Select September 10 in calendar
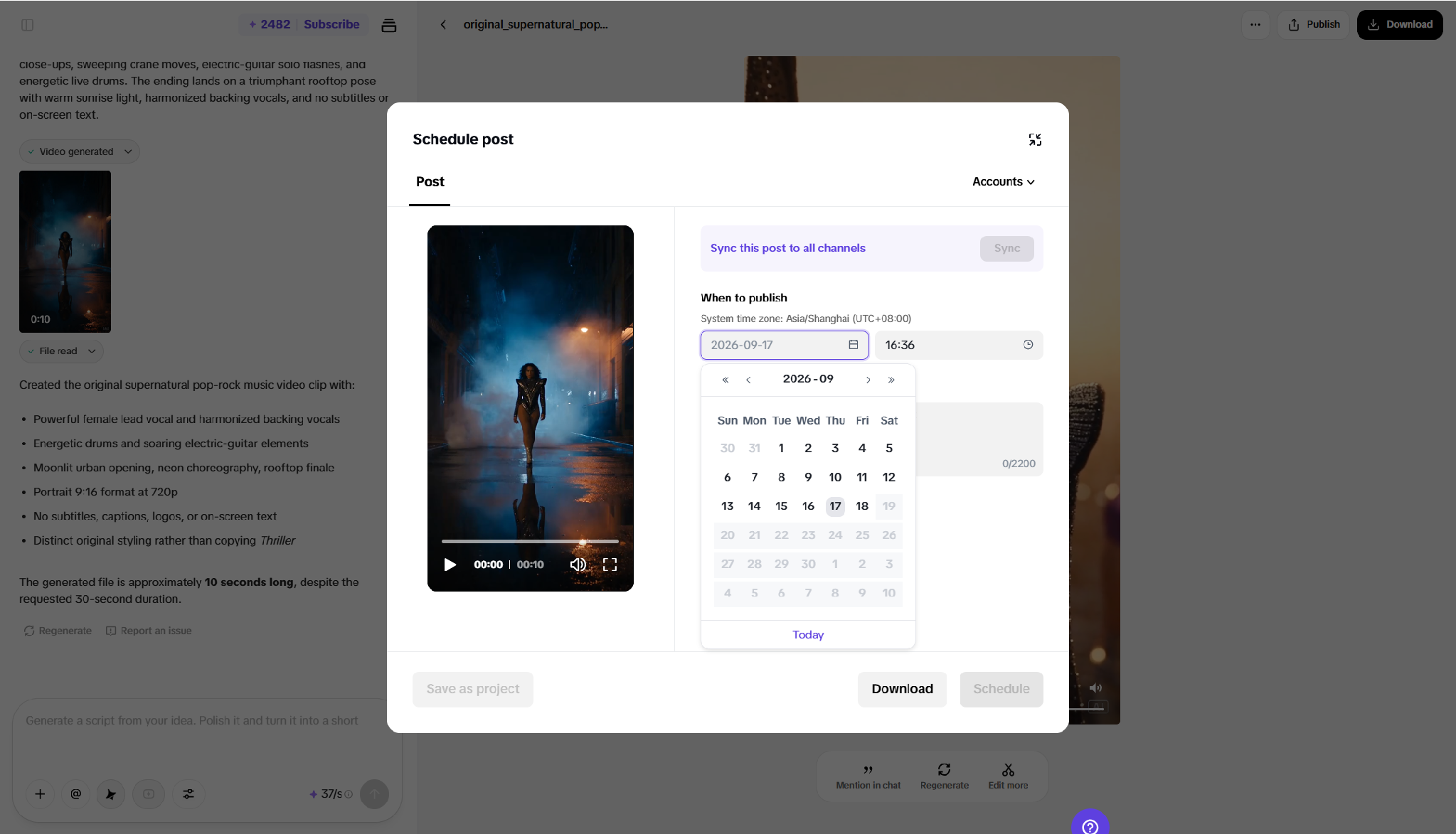Viewport: 1456px width, 834px height. (x=835, y=477)
